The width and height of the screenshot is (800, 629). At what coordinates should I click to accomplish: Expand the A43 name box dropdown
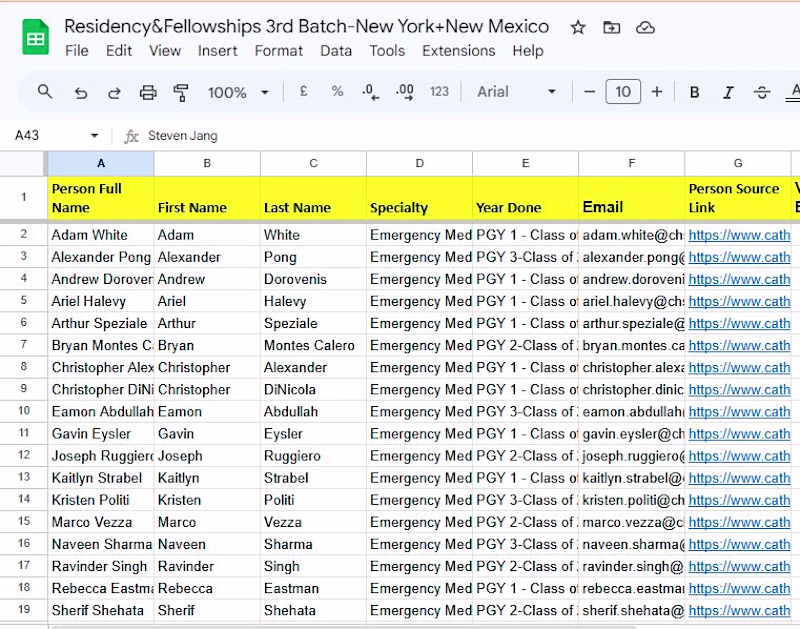(94, 136)
